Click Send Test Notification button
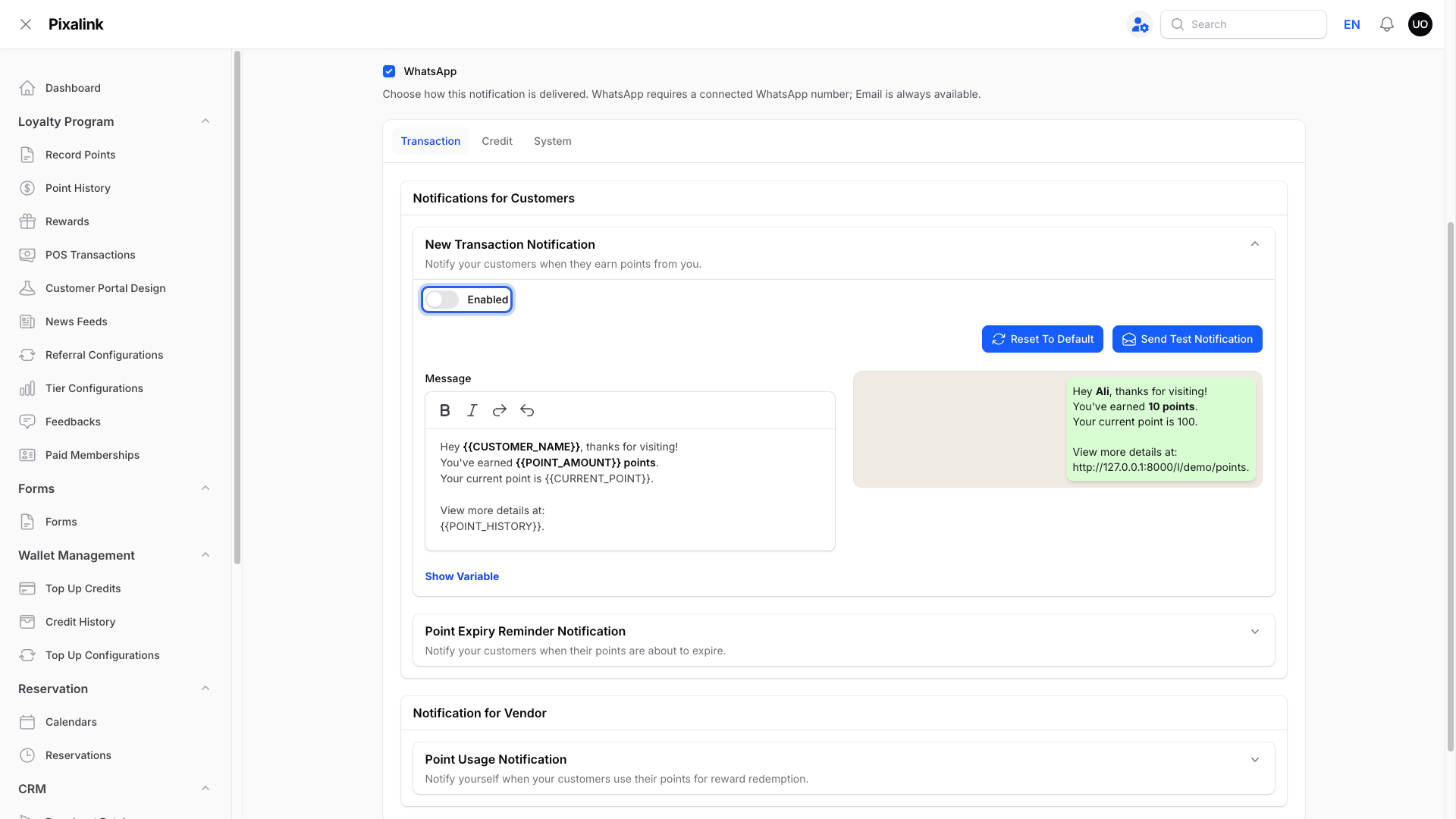 pos(1188,339)
